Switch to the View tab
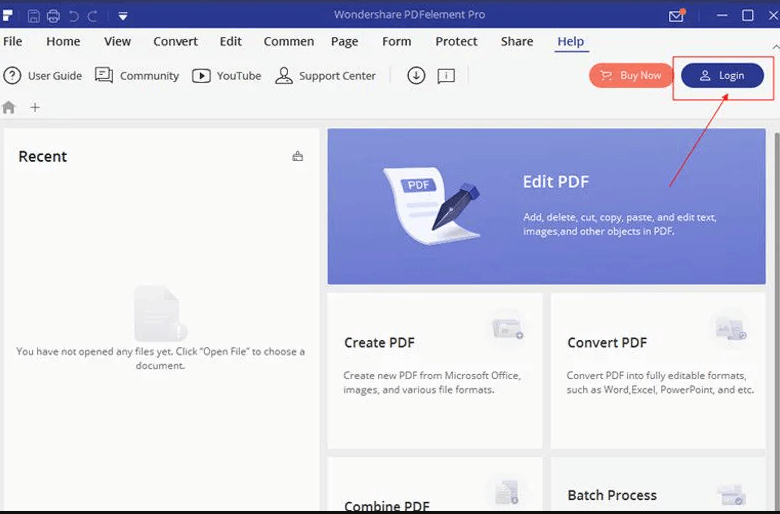Image resolution: width=780 pixels, height=514 pixels. click(117, 41)
